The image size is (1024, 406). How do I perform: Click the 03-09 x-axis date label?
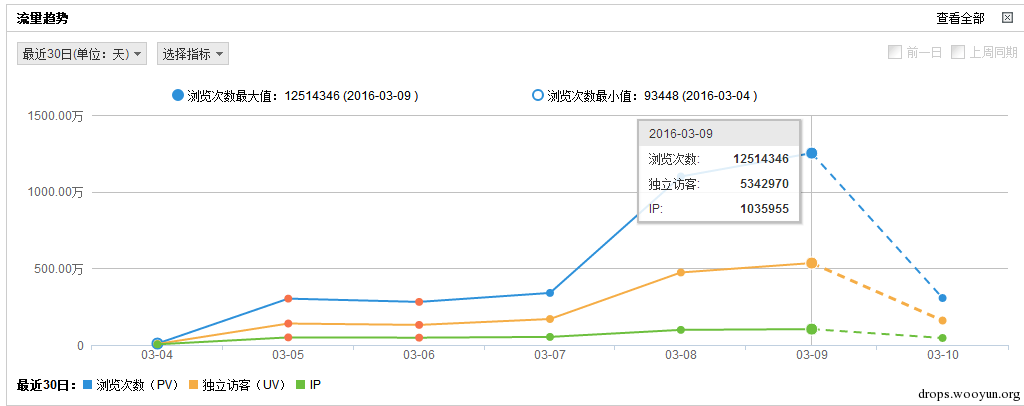click(x=810, y=355)
